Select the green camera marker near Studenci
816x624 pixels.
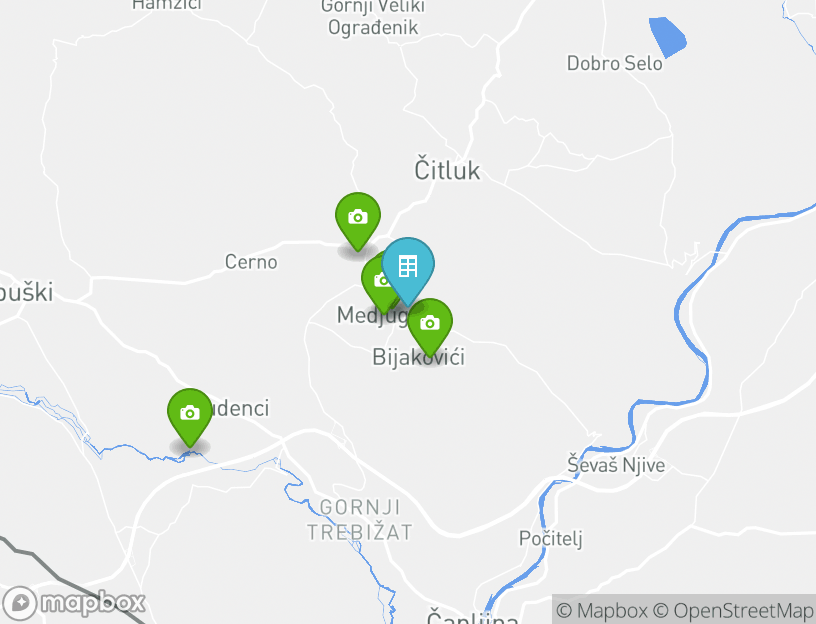click(189, 415)
